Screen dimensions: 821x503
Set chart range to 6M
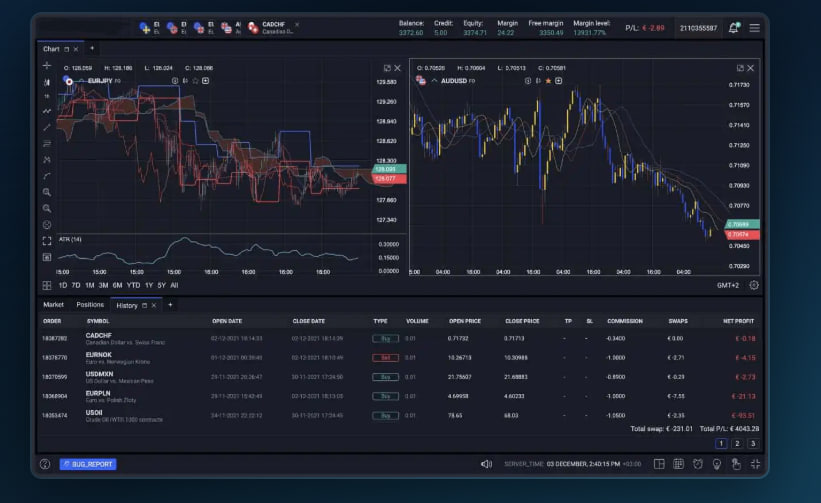pos(117,285)
